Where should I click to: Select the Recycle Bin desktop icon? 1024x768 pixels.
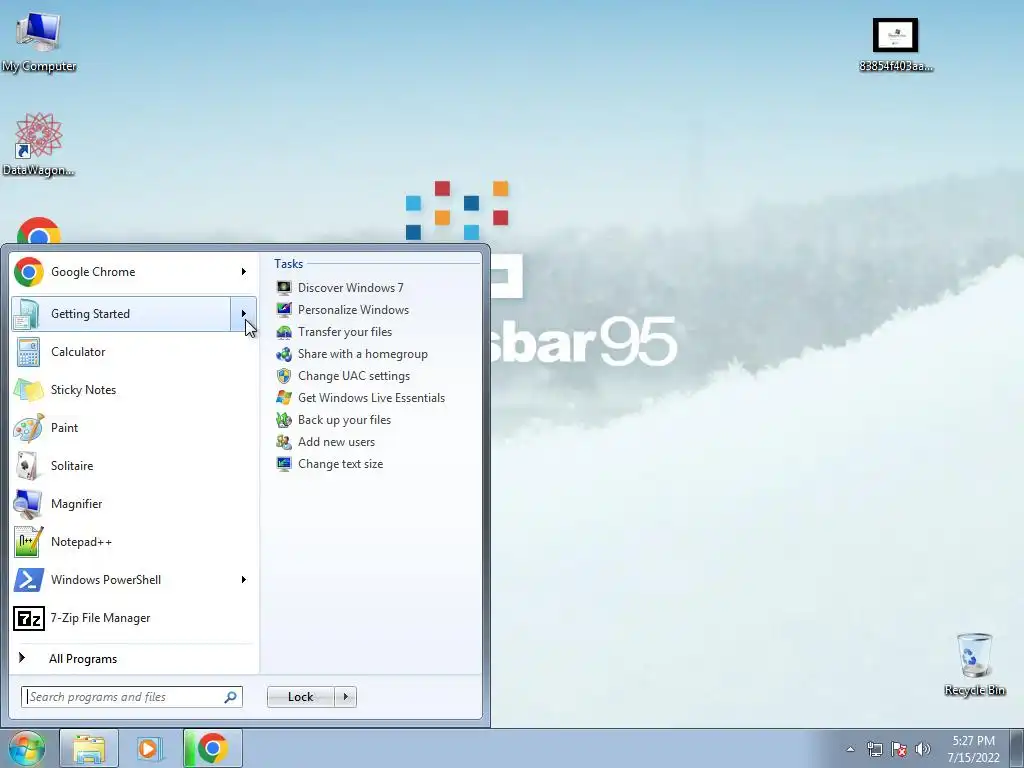974,664
